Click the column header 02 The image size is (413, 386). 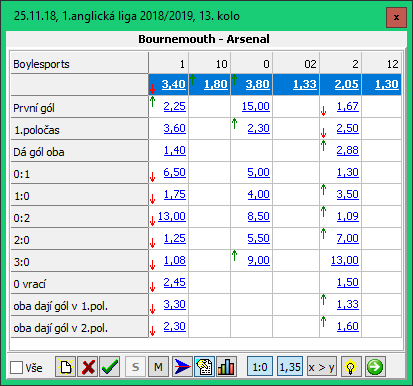tap(296, 63)
